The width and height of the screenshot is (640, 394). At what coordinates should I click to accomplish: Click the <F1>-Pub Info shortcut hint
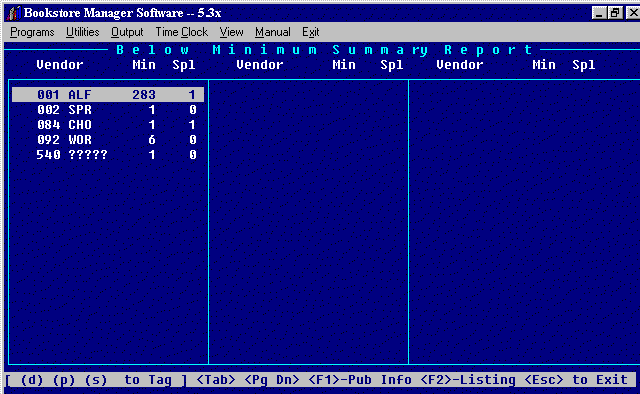click(x=360, y=380)
